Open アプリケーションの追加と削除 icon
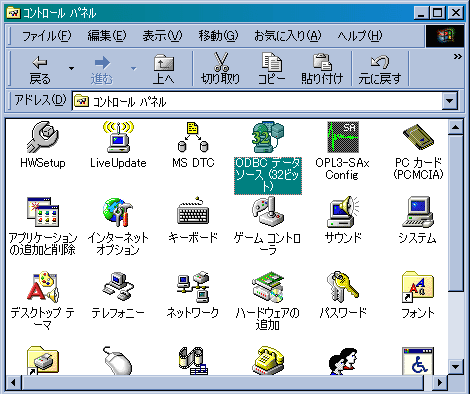Image resolution: width=470 pixels, height=394 pixels. pyautogui.click(x=43, y=212)
